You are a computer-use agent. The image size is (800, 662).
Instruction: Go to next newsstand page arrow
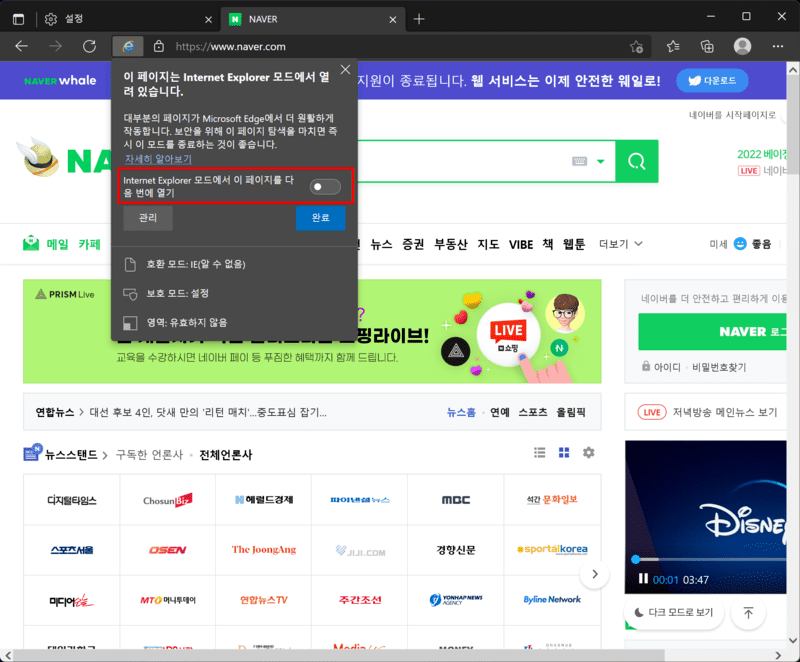pos(594,574)
